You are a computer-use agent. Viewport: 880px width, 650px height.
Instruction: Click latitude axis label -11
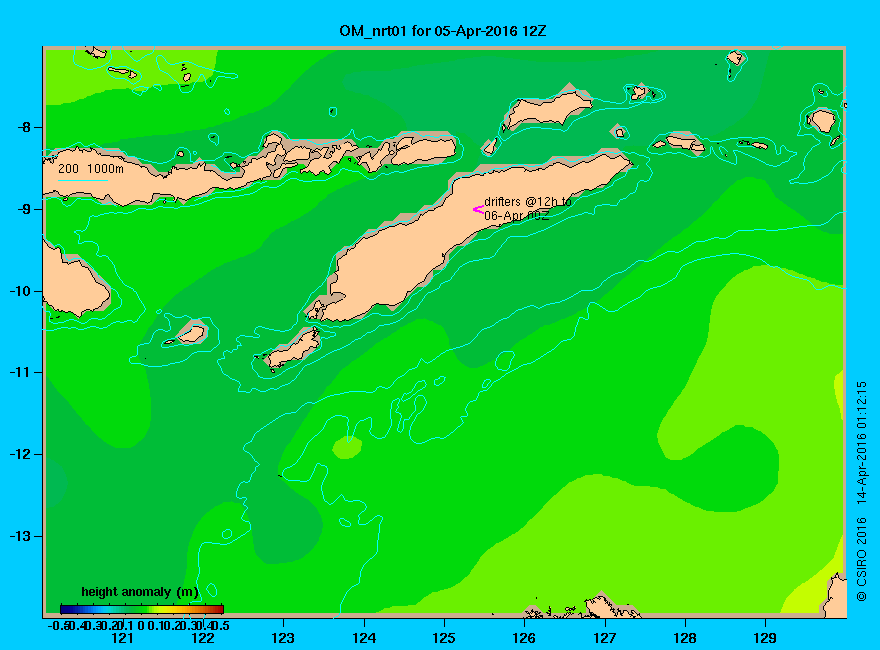(x=20, y=372)
